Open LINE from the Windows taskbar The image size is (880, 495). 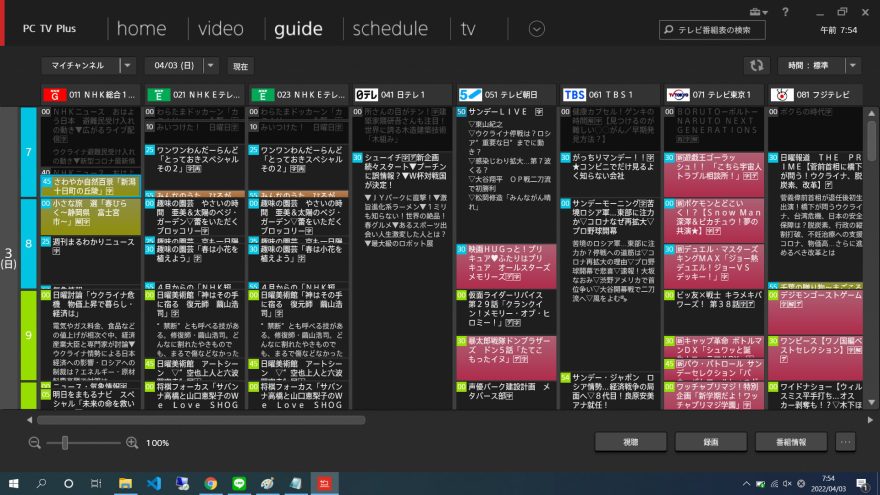(239, 483)
